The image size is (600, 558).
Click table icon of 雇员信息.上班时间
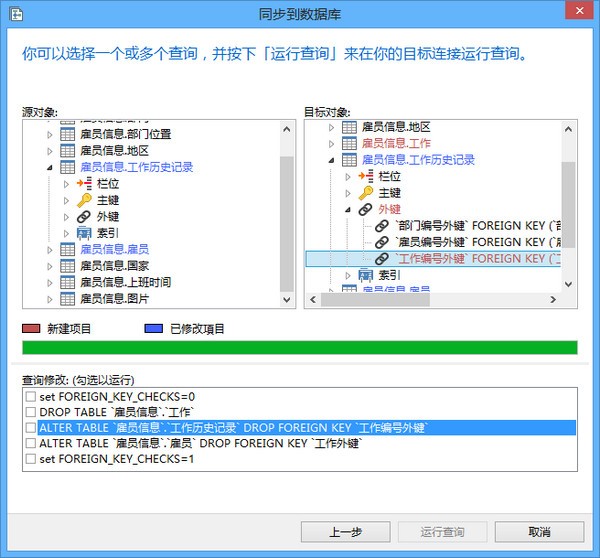click(x=67, y=282)
